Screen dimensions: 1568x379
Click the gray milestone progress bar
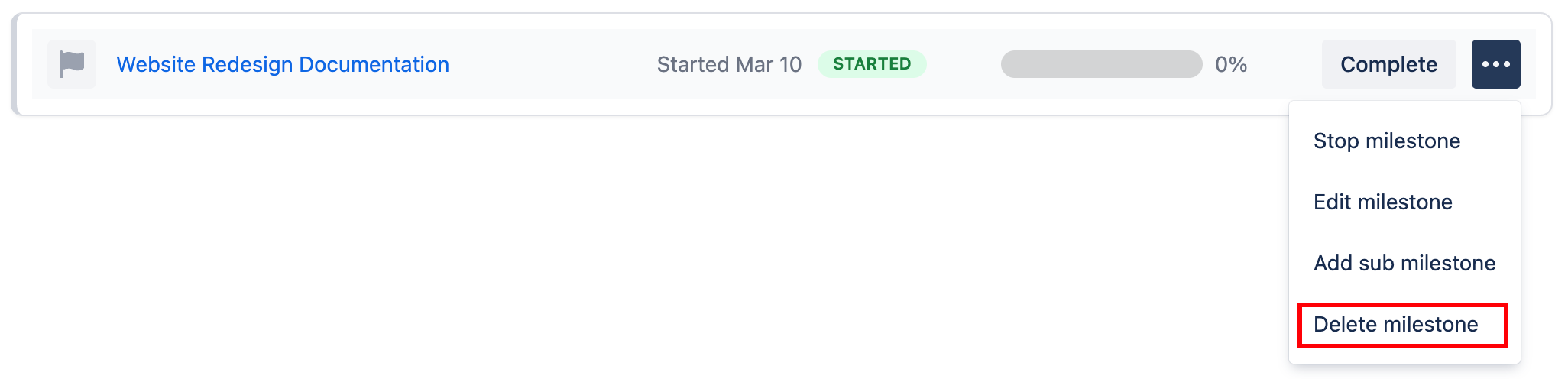click(x=1101, y=64)
